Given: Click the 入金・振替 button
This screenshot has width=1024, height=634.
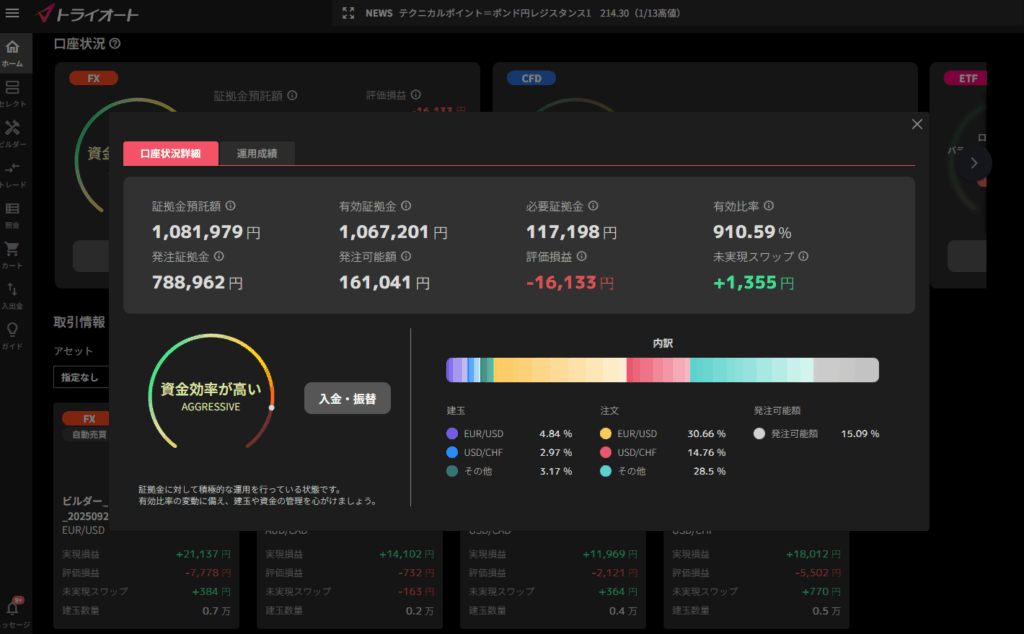Looking at the screenshot, I should 347,398.
